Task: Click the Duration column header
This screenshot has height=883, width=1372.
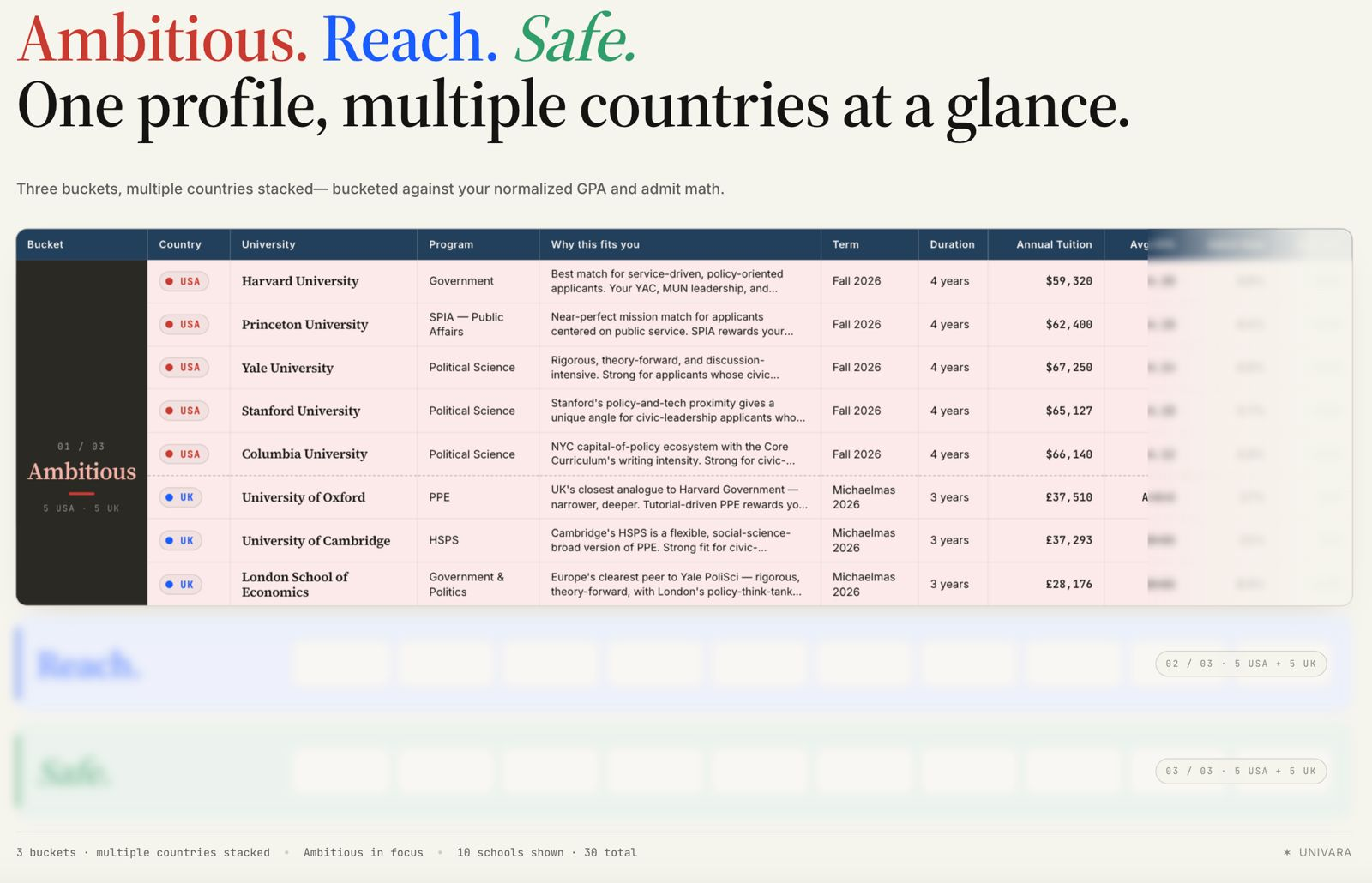Action: (x=952, y=244)
